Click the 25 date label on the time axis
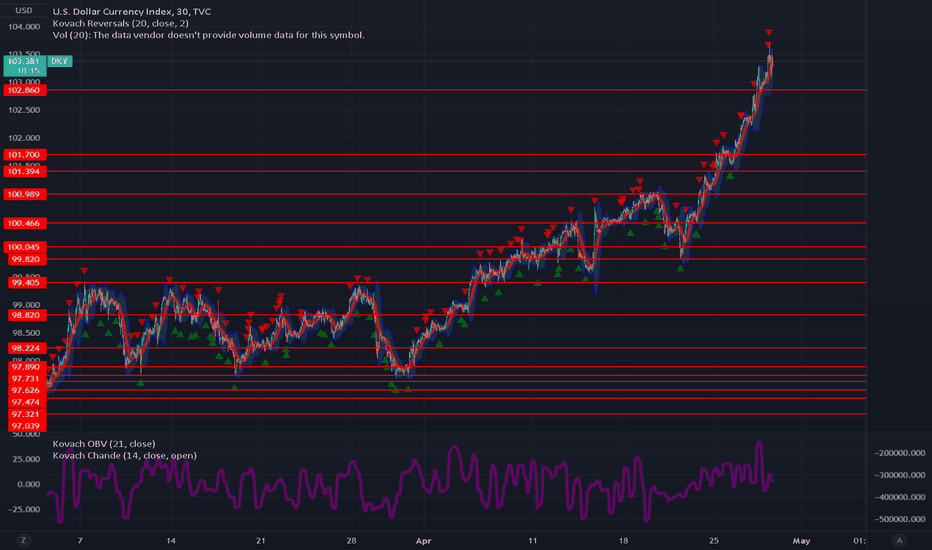932x550 pixels. click(713, 540)
